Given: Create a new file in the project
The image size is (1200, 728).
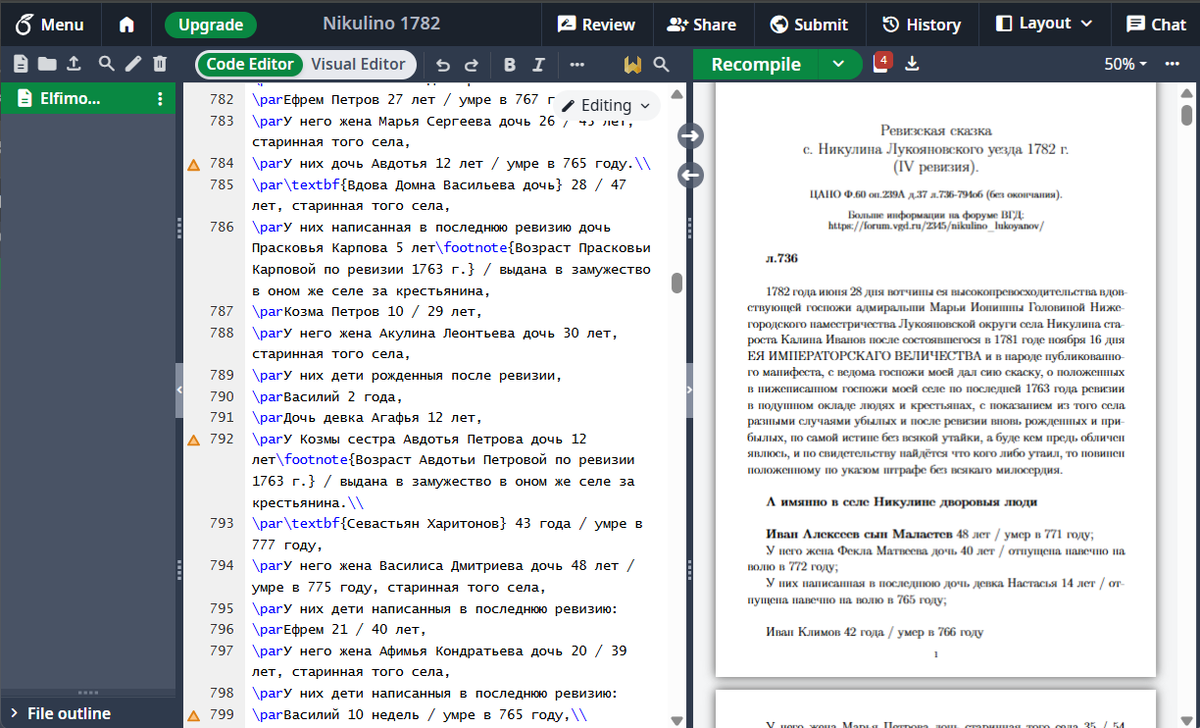Looking at the screenshot, I should (20, 62).
